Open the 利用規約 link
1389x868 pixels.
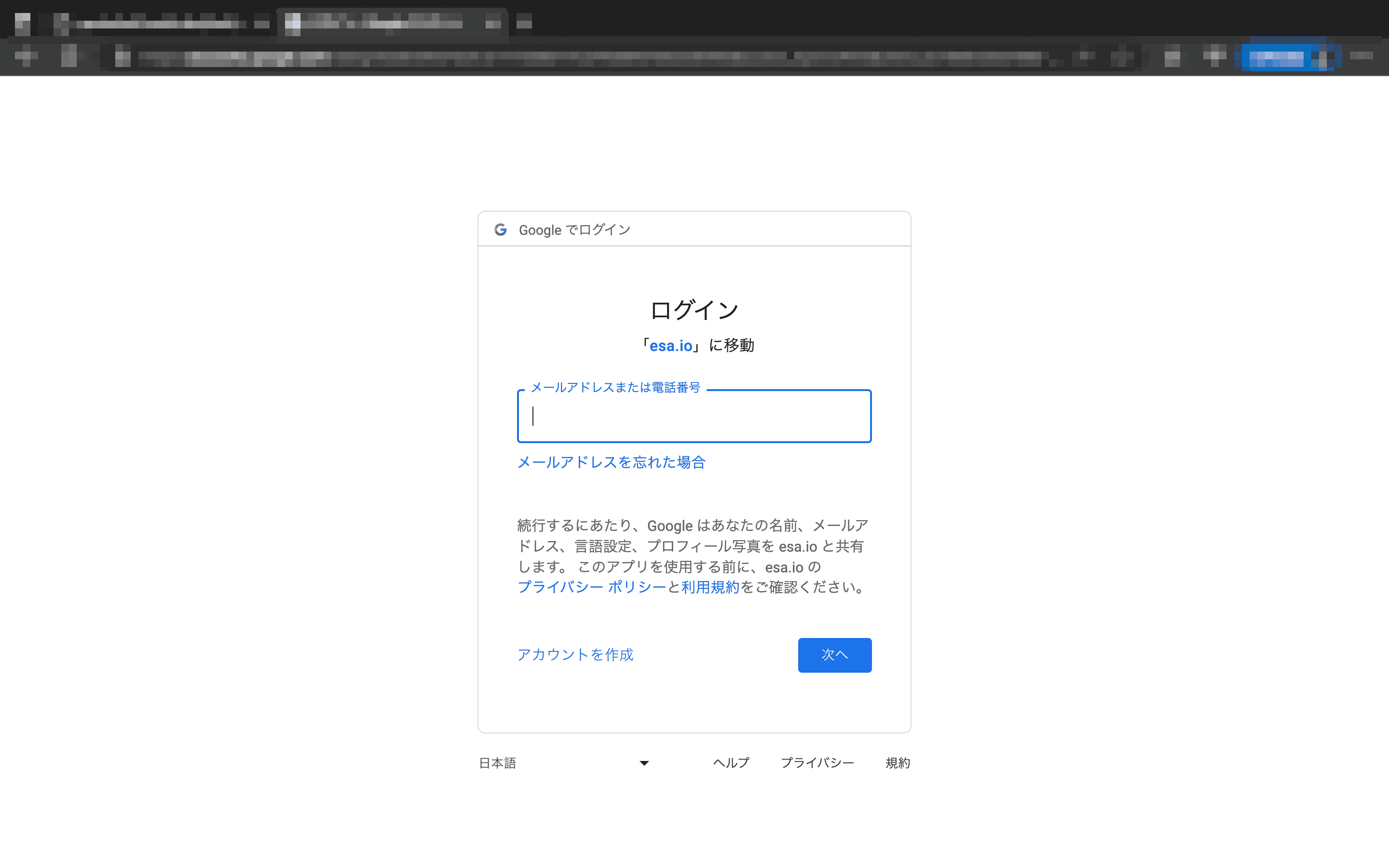[710, 587]
